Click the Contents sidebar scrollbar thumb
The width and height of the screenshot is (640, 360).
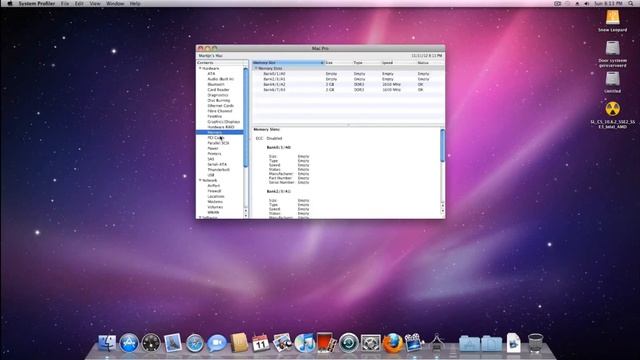point(246,118)
